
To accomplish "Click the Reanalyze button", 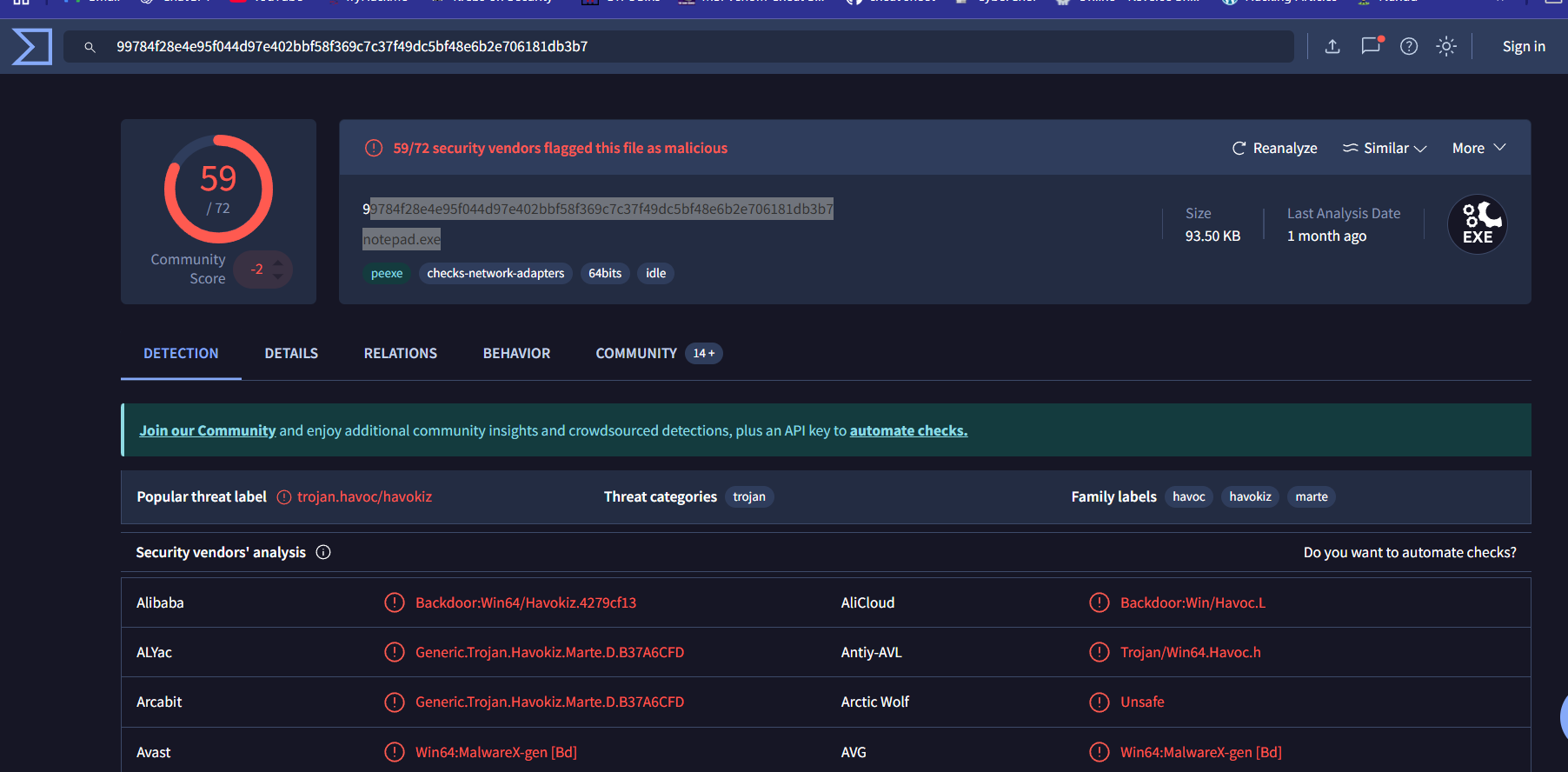I will coord(1274,148).
